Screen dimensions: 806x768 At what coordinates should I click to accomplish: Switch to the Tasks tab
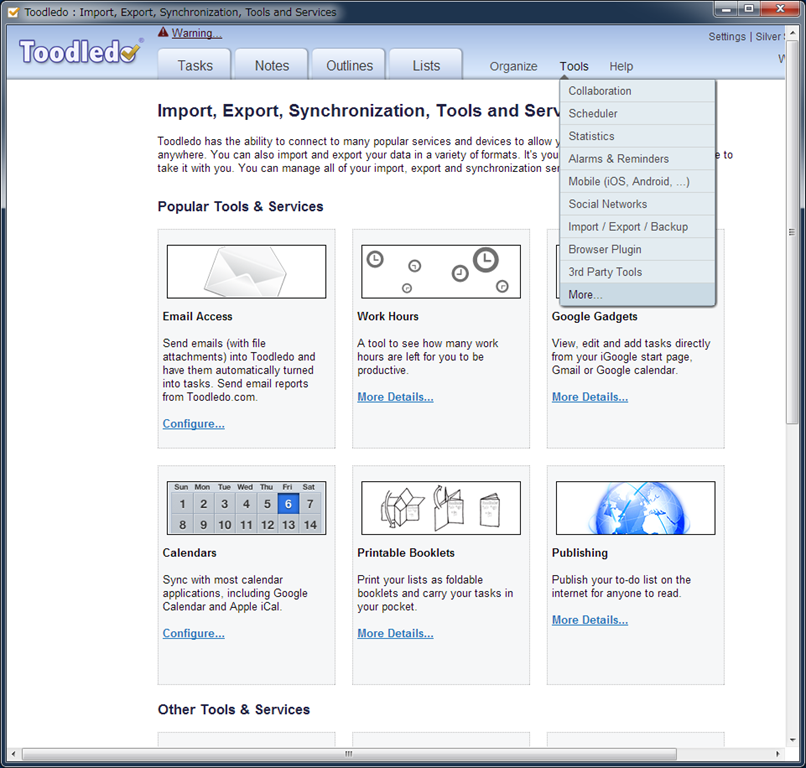(x=195, y=65)
